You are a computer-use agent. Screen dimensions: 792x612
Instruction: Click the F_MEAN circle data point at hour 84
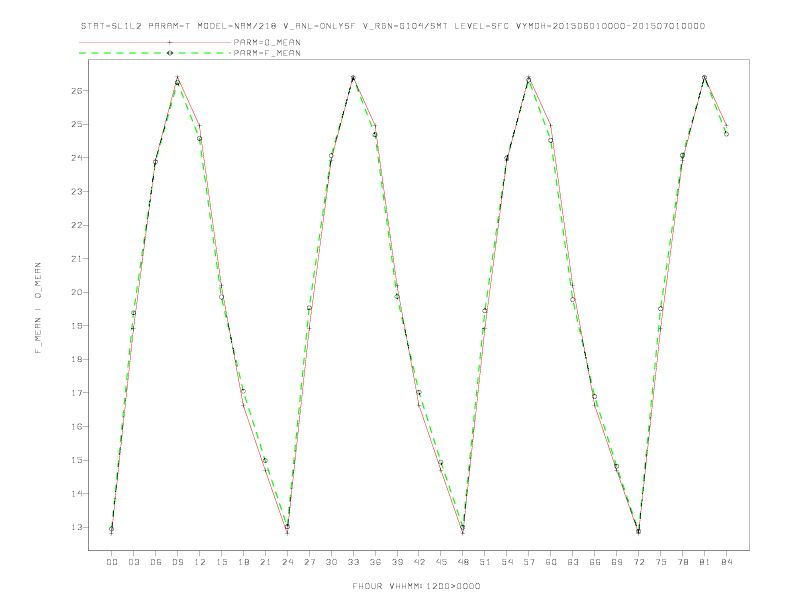pyautogui.click(x=726, y=134)
